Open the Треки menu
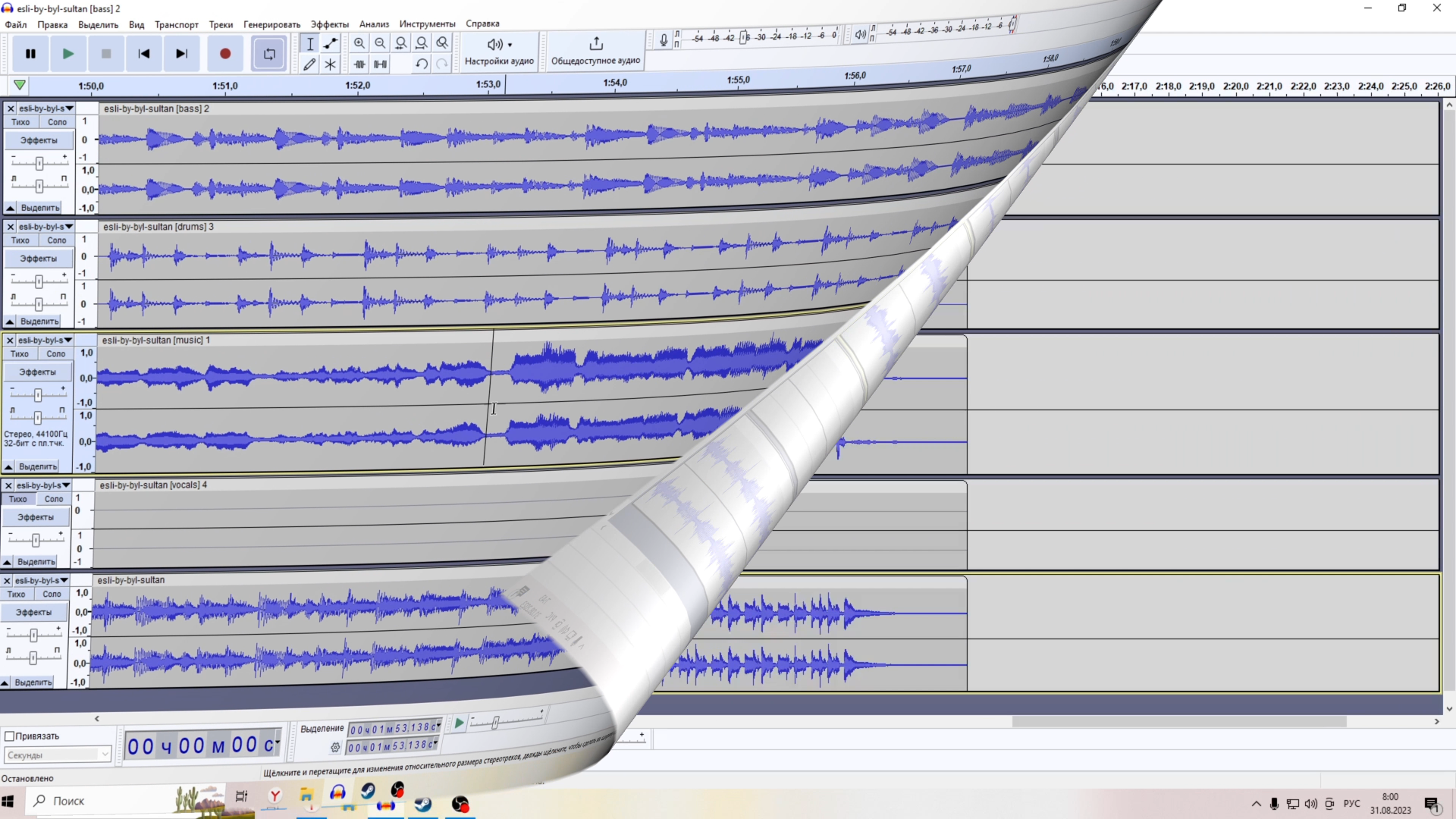This screenshot has height=819, width=1456. pos(221,24)
